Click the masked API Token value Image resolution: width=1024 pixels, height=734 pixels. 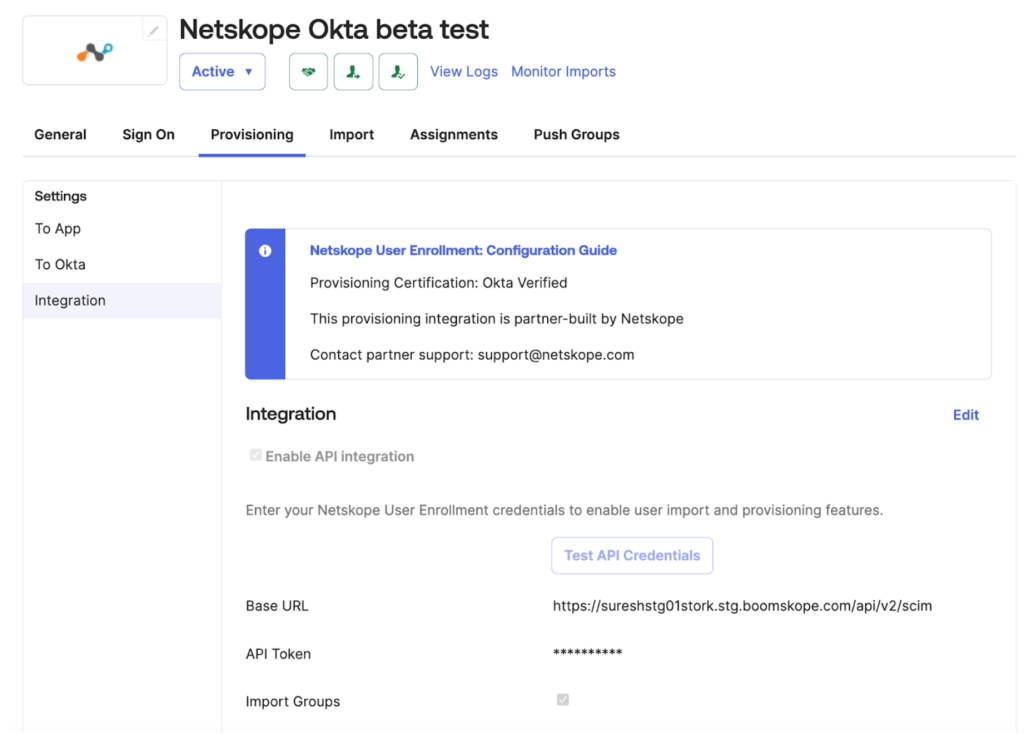587,652
